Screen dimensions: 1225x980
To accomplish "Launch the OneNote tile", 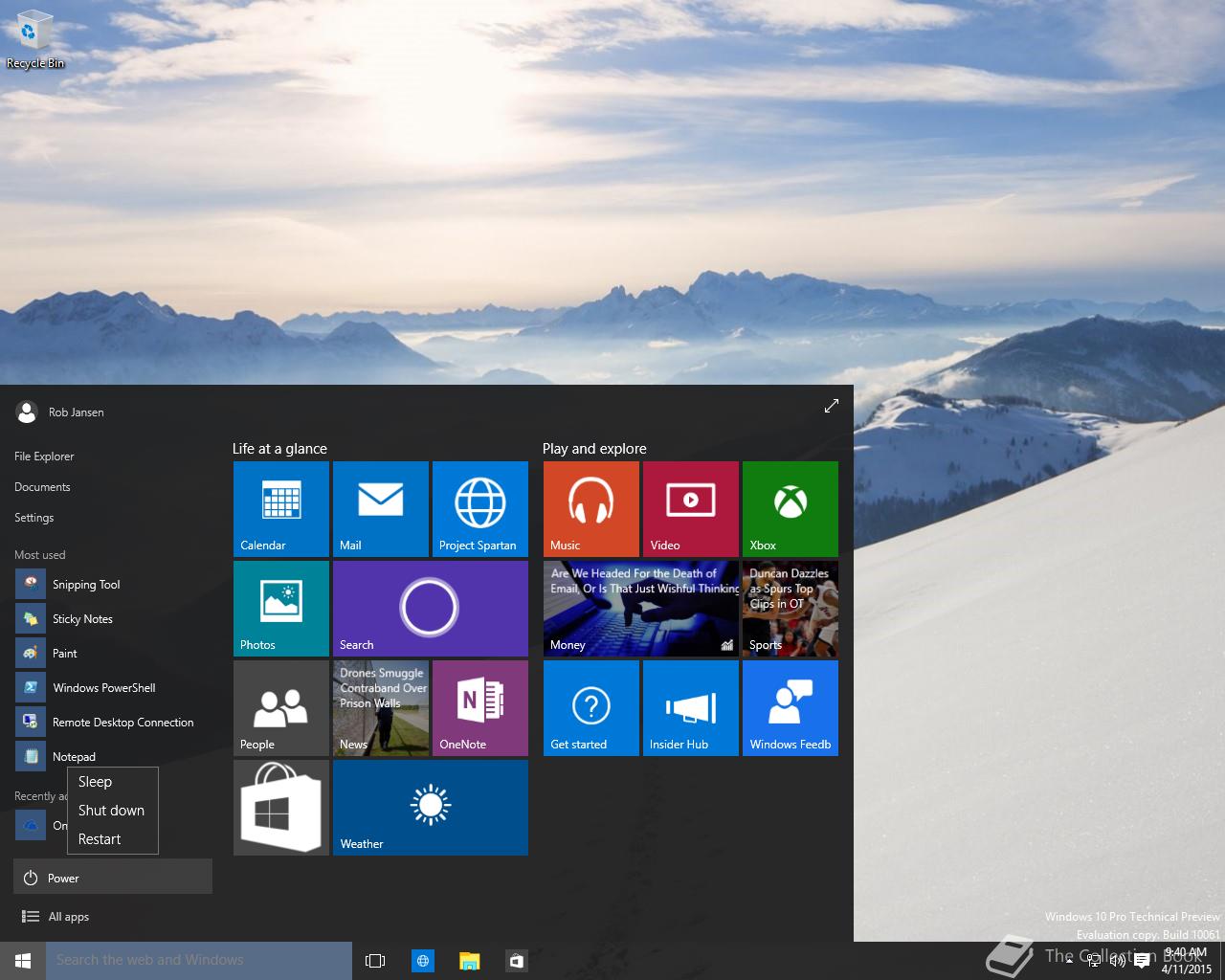I will pos(480,708).
